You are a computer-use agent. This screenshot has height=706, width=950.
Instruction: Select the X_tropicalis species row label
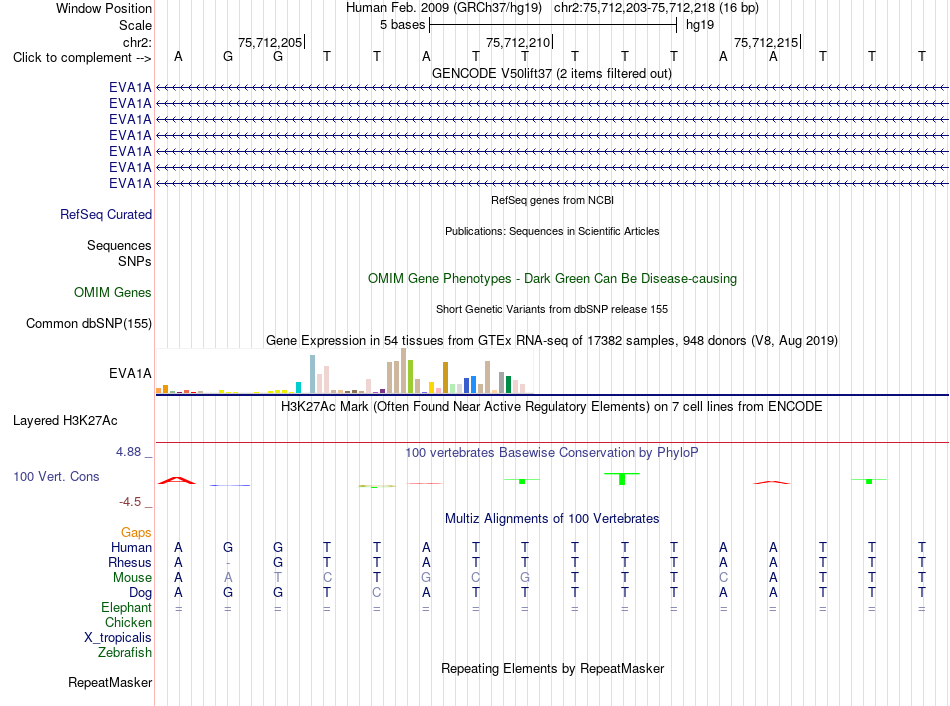tap(118, 638)
